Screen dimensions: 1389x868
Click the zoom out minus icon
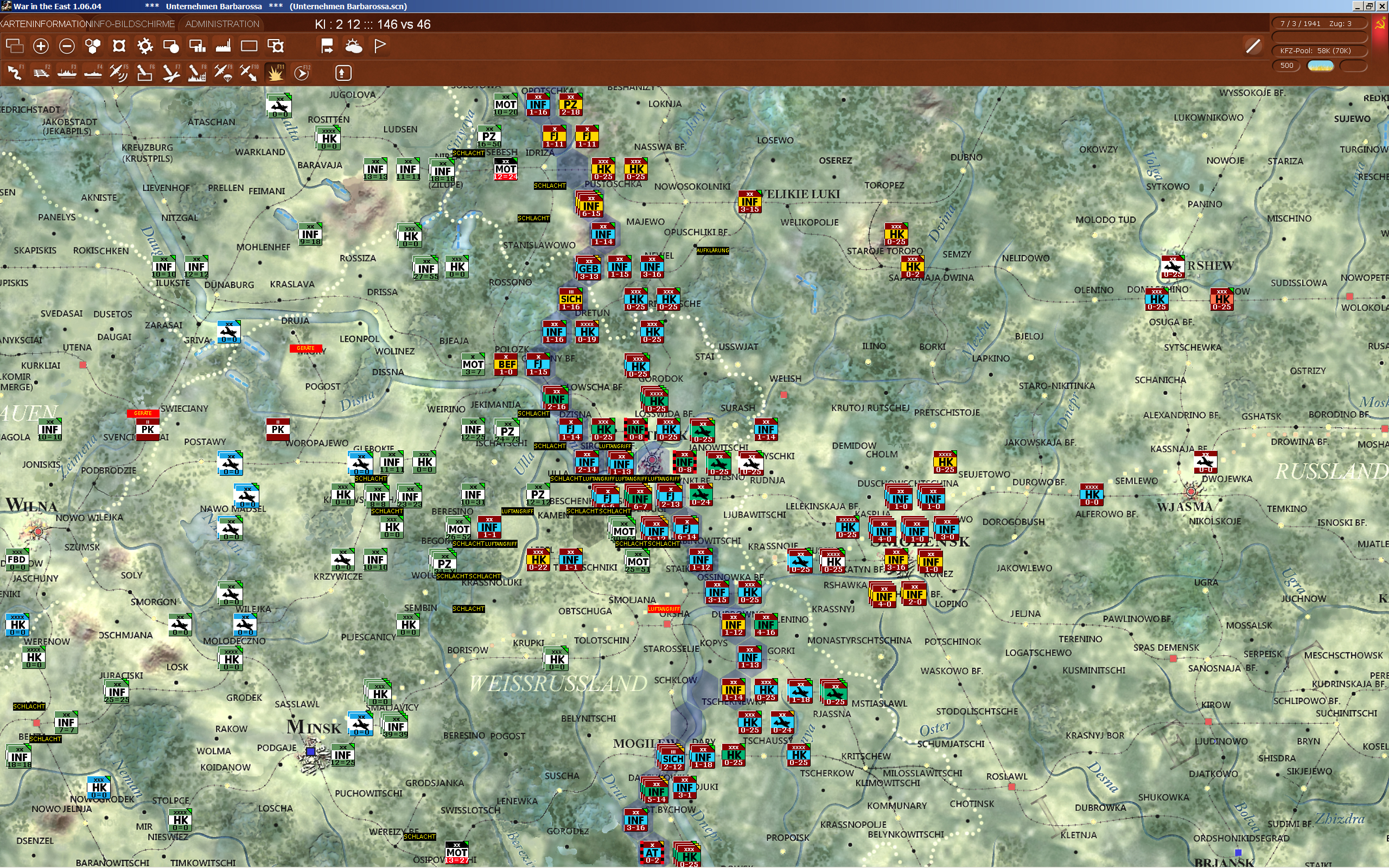67,46
